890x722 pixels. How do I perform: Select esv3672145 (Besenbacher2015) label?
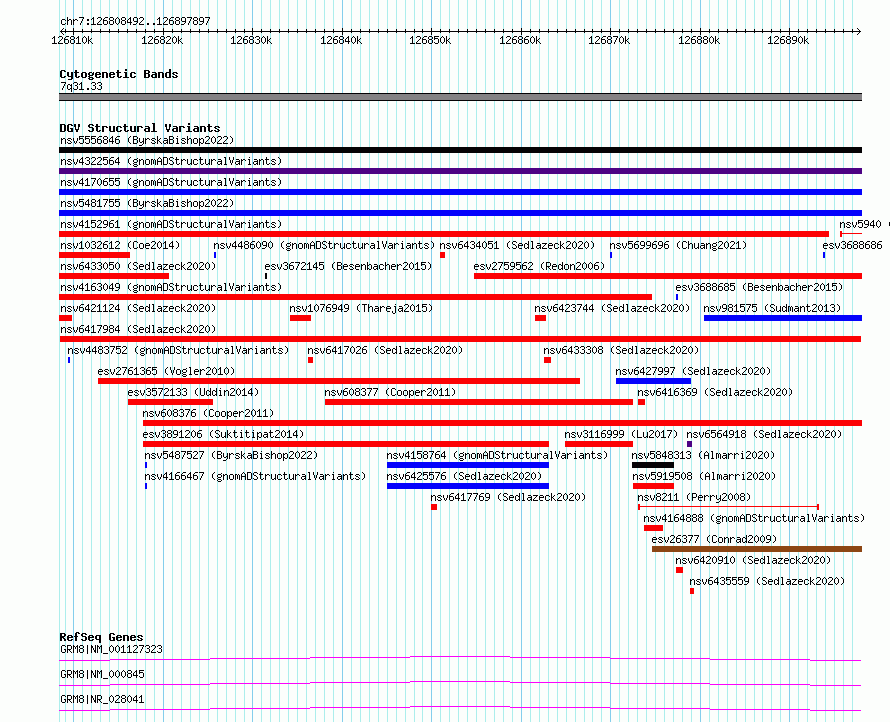348,266
